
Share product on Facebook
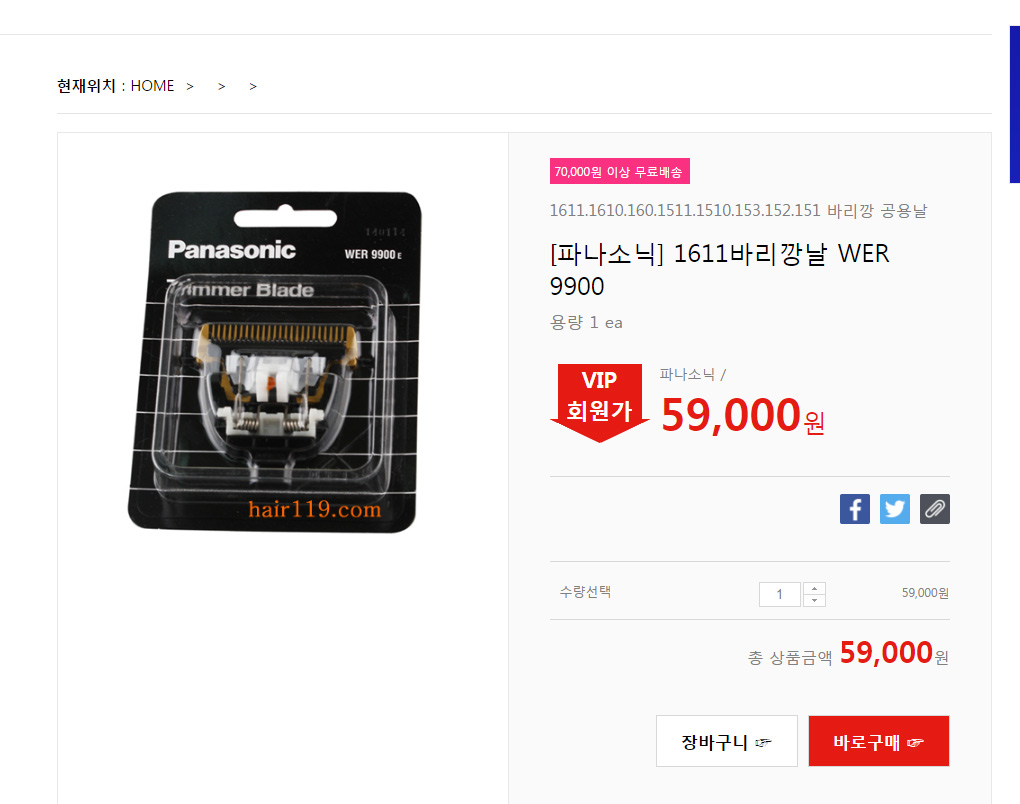(x=855, y=509)
